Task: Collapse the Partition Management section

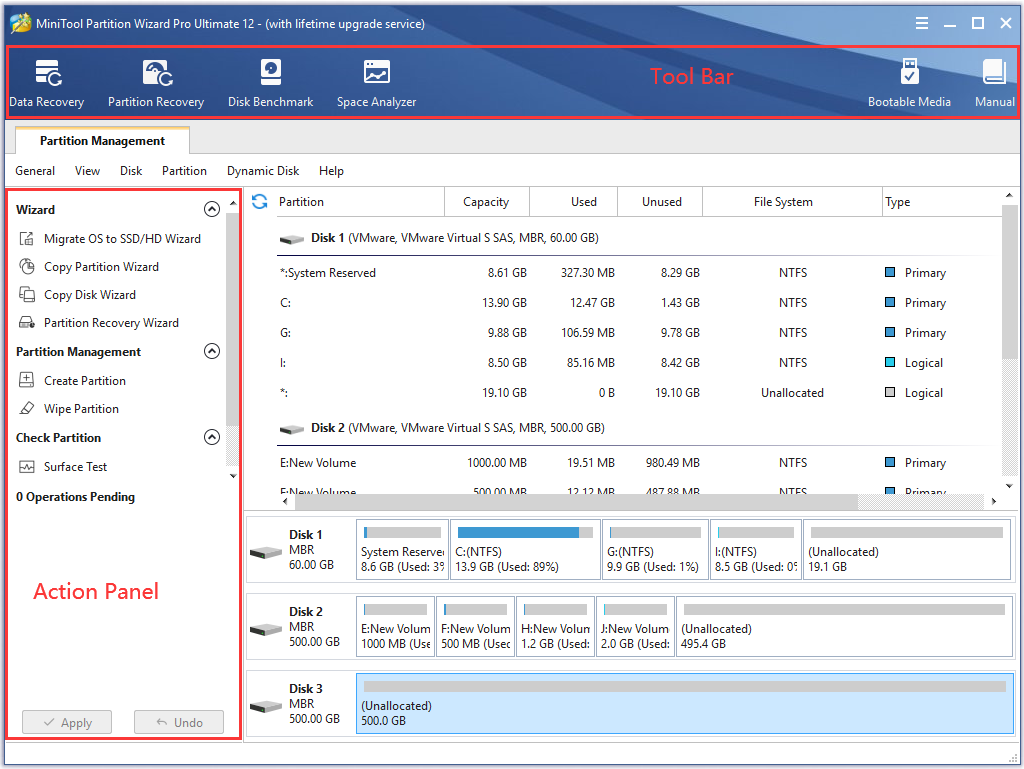Action: [x=212, y=351]
